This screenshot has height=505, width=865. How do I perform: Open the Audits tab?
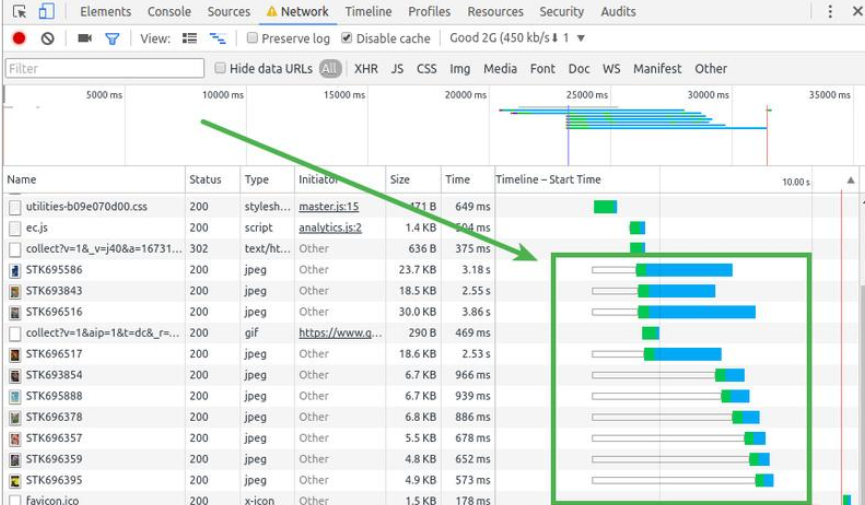click(618, 12)
